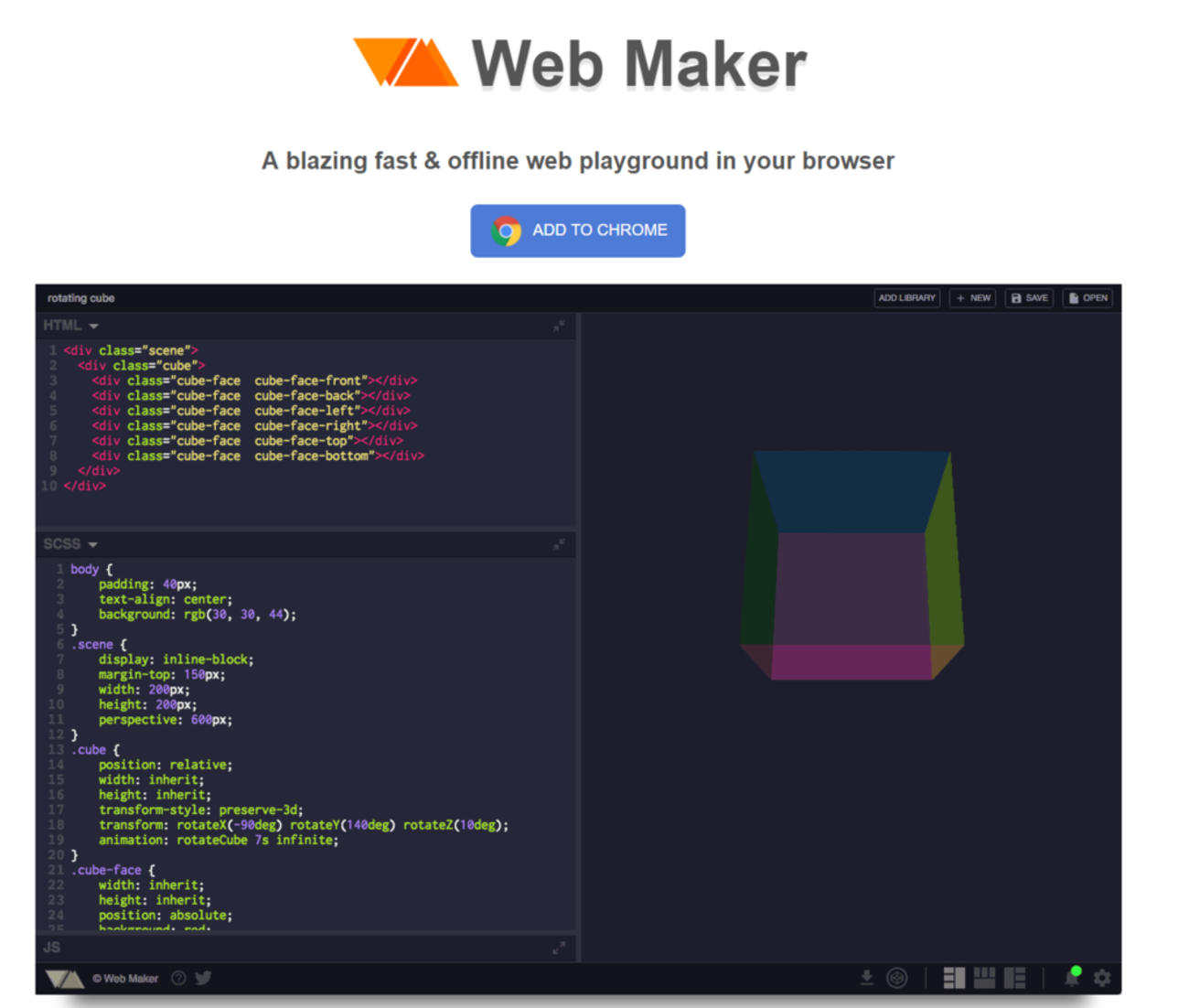Click the Twitter bird icon
This screenshot has height=1008, width=1189.
click(x=203, y=978)
